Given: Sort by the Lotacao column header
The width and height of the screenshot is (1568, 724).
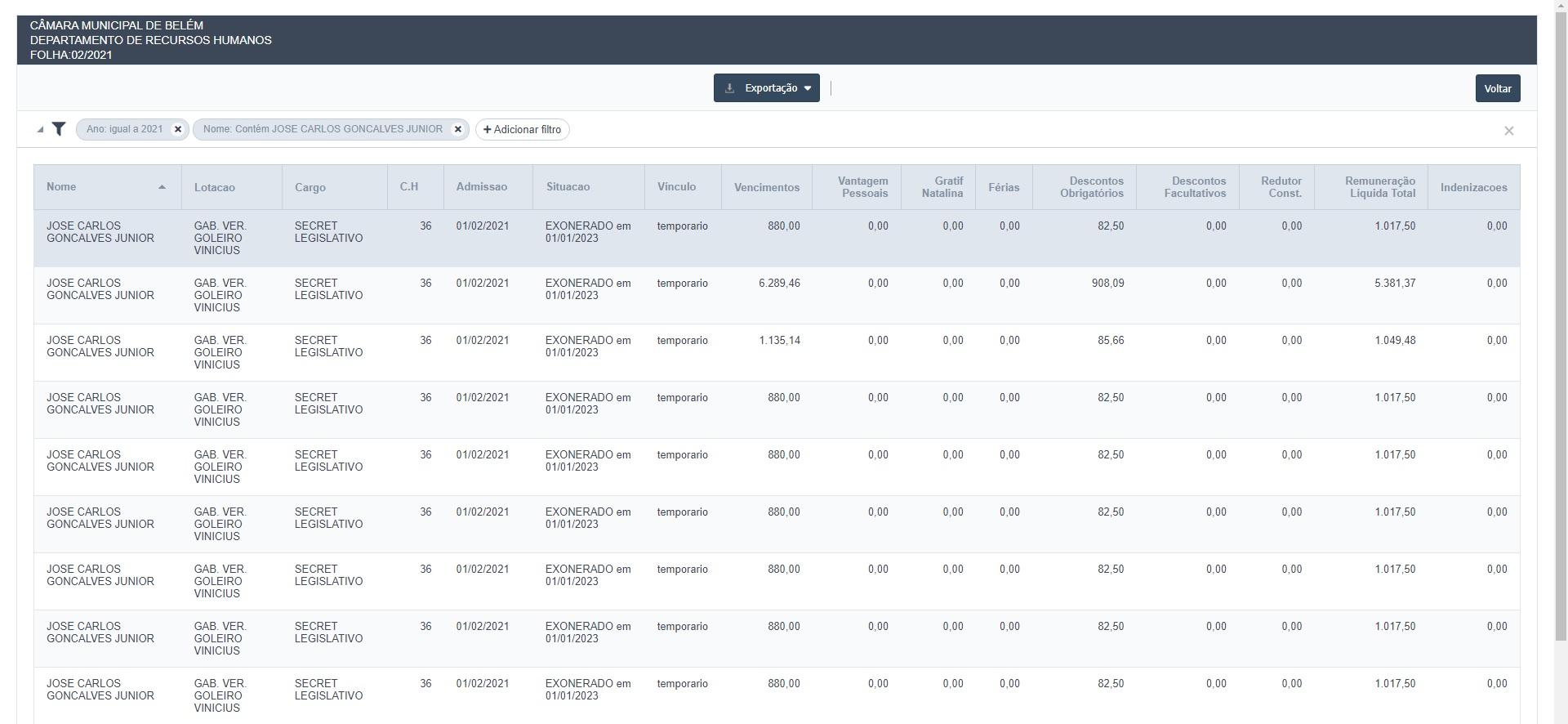Looking at the screenshot, I should 215,187.
